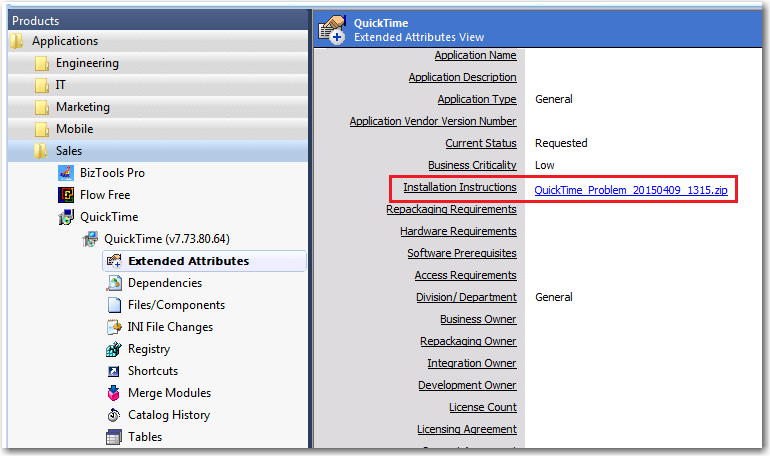Select Extended Attributes tree item
Screen dimensions: 770x456
click(188, 261)
